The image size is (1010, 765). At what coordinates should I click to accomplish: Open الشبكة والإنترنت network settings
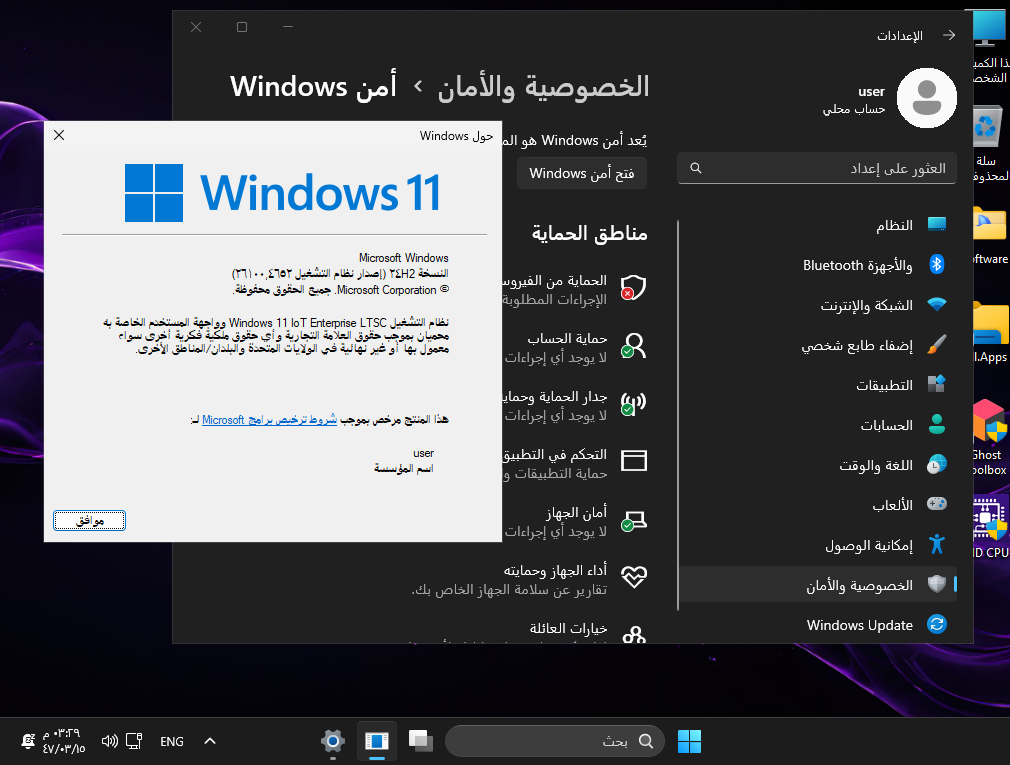point(818,305)
